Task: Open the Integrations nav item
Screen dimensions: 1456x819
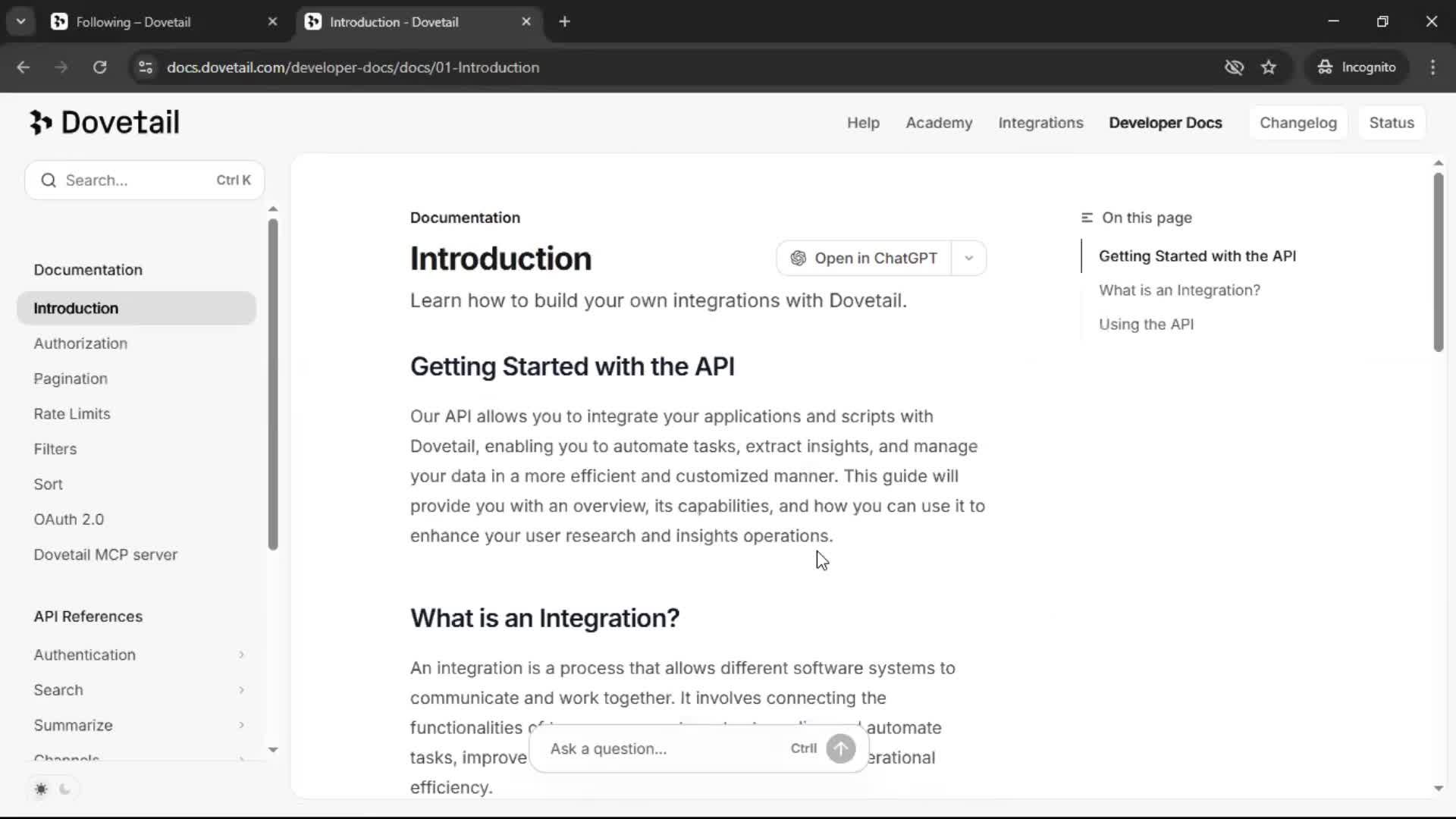Action: 1040,123
